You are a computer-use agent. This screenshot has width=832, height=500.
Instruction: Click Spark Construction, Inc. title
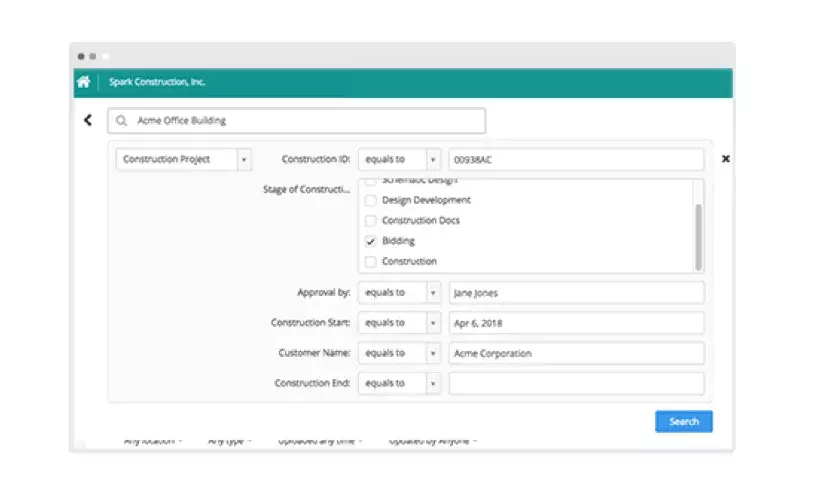tap(157, 82)
